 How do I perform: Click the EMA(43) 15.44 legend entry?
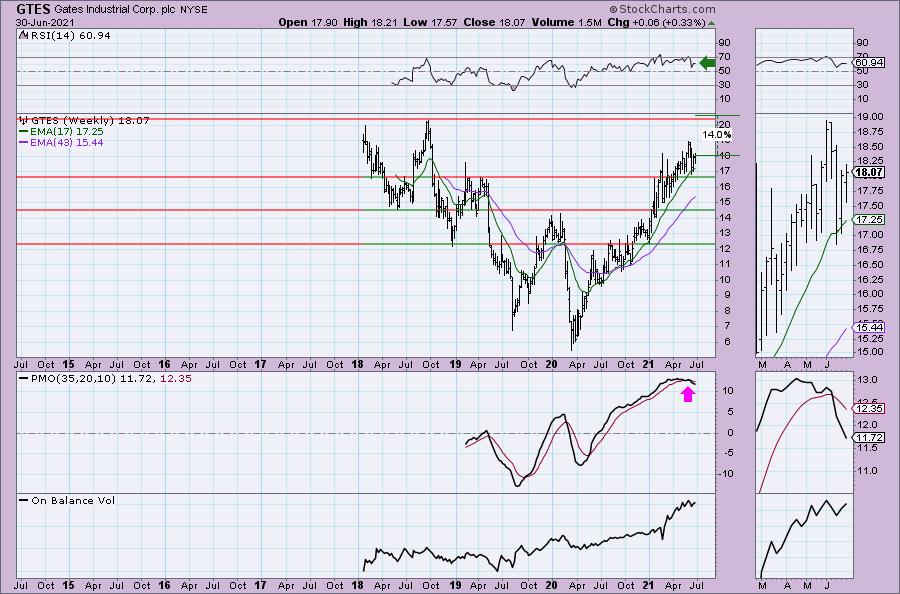tap(67, 142)
